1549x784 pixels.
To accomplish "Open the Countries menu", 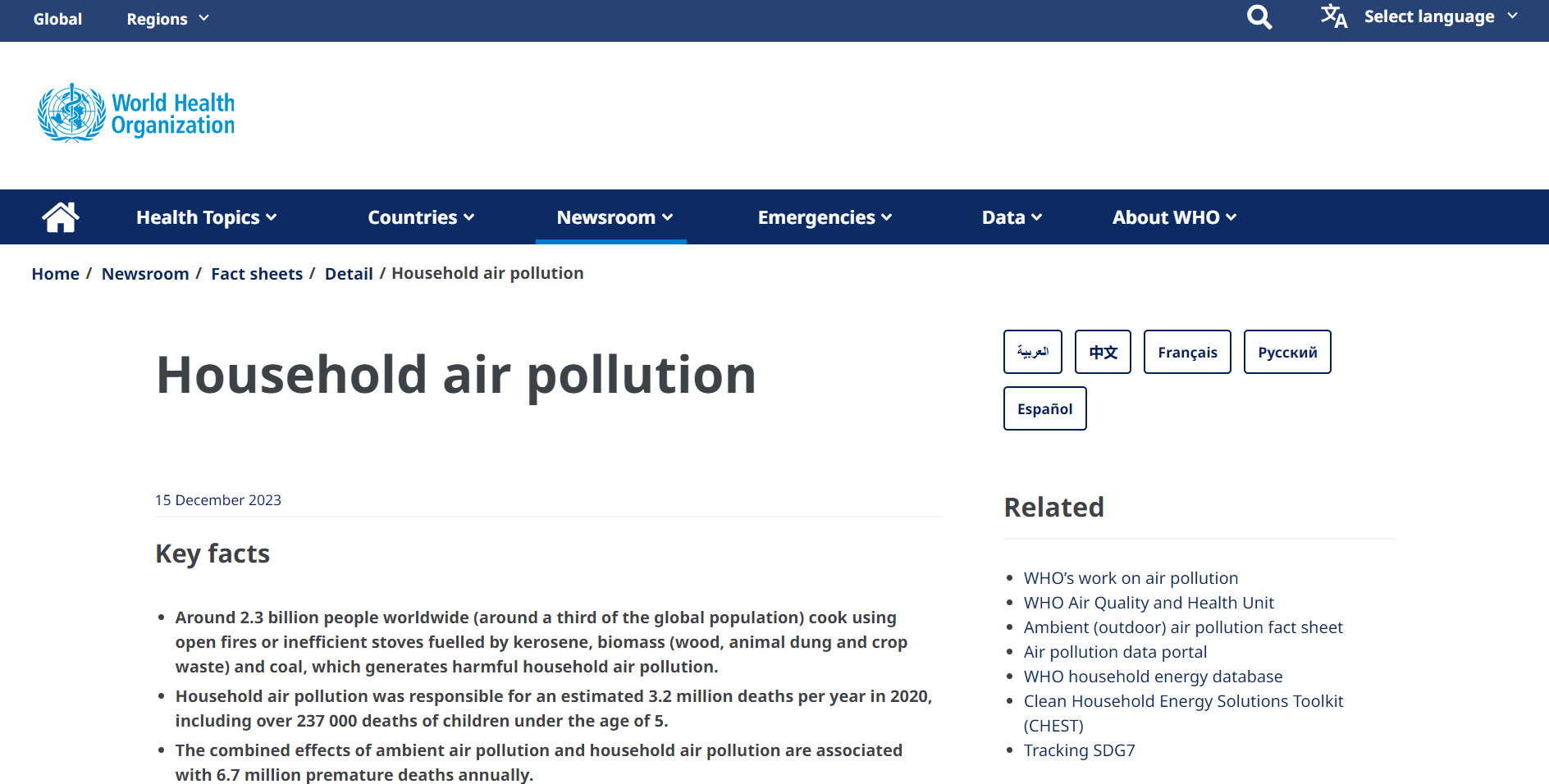I will pyautogui.click(x=421, y=217).
